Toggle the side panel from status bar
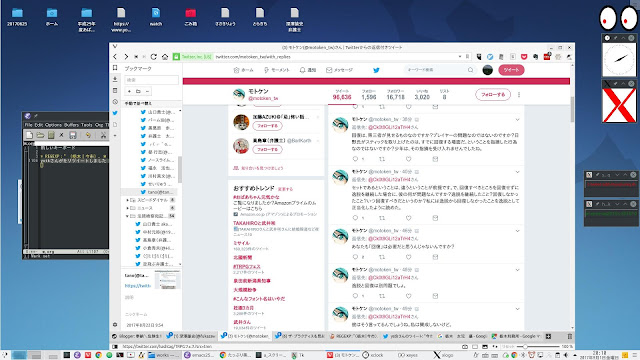Image resolution: width=640 pixels, height=360 pixels. click(x=115, y=347)
